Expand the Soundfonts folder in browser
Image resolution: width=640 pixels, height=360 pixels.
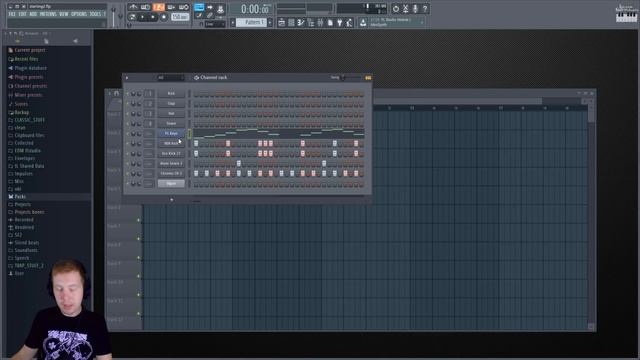click(23, 250)
